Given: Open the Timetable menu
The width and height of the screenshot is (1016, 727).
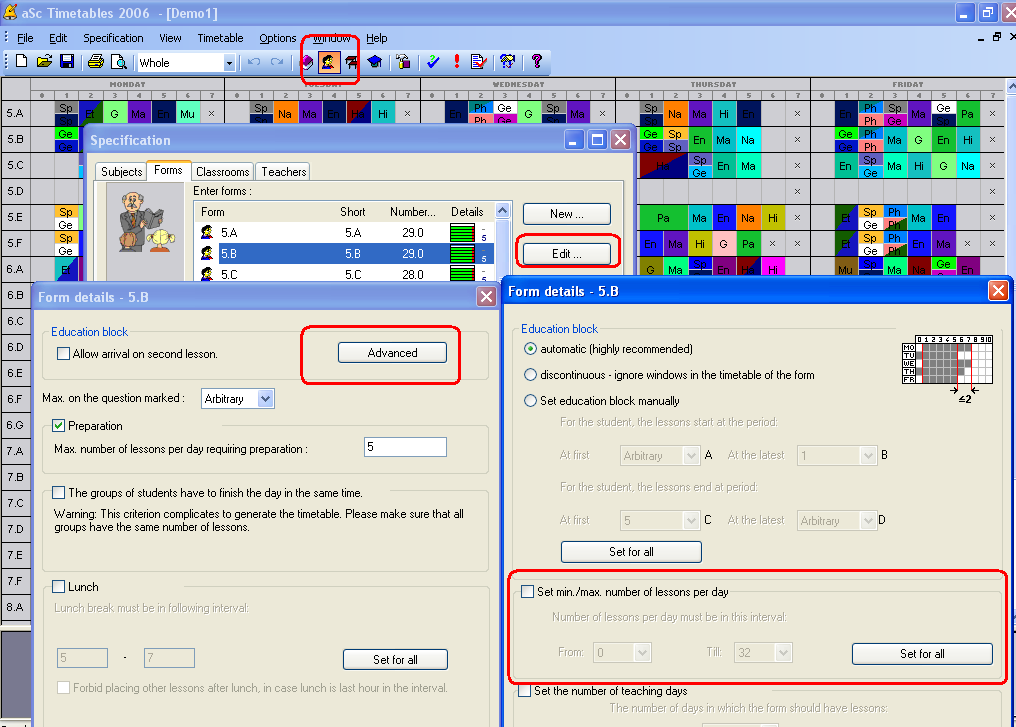Looking at the screenshot, I should (220, 38).
